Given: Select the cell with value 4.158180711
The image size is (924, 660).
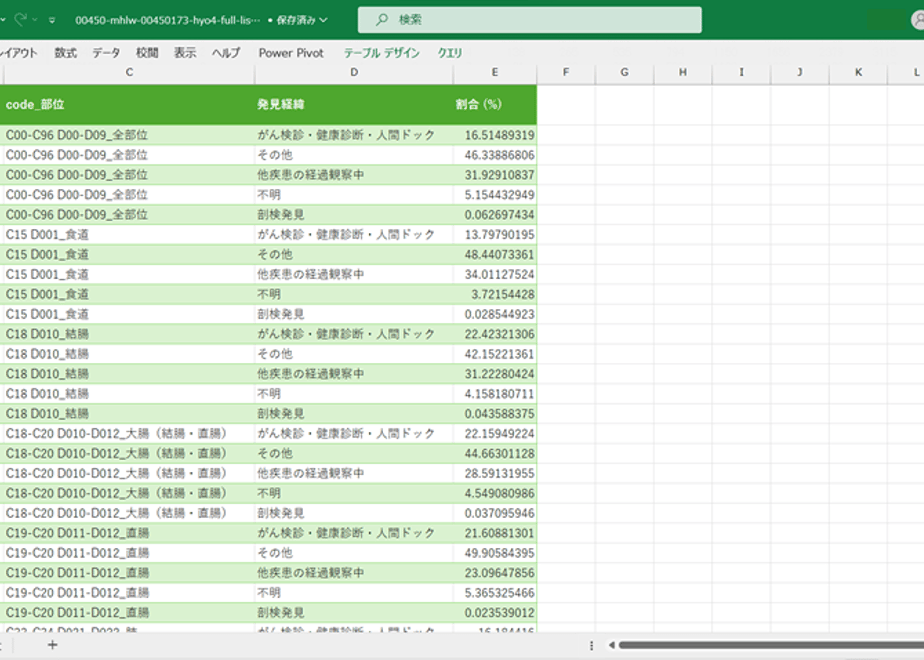Looking at the screenshot, I should pyautogui.click(x=495, y=394).
